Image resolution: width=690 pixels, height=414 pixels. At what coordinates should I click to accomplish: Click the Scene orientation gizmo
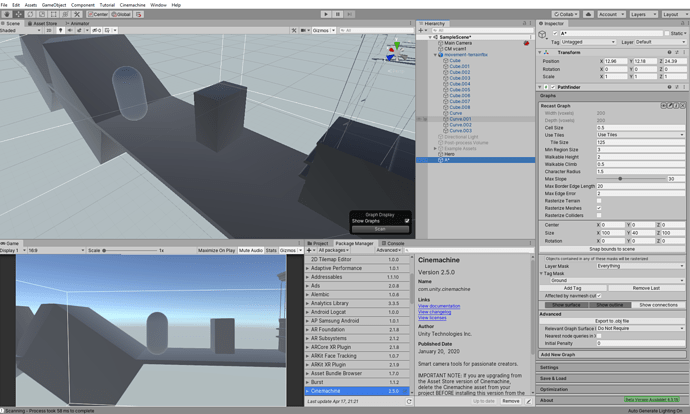[396, 53]
